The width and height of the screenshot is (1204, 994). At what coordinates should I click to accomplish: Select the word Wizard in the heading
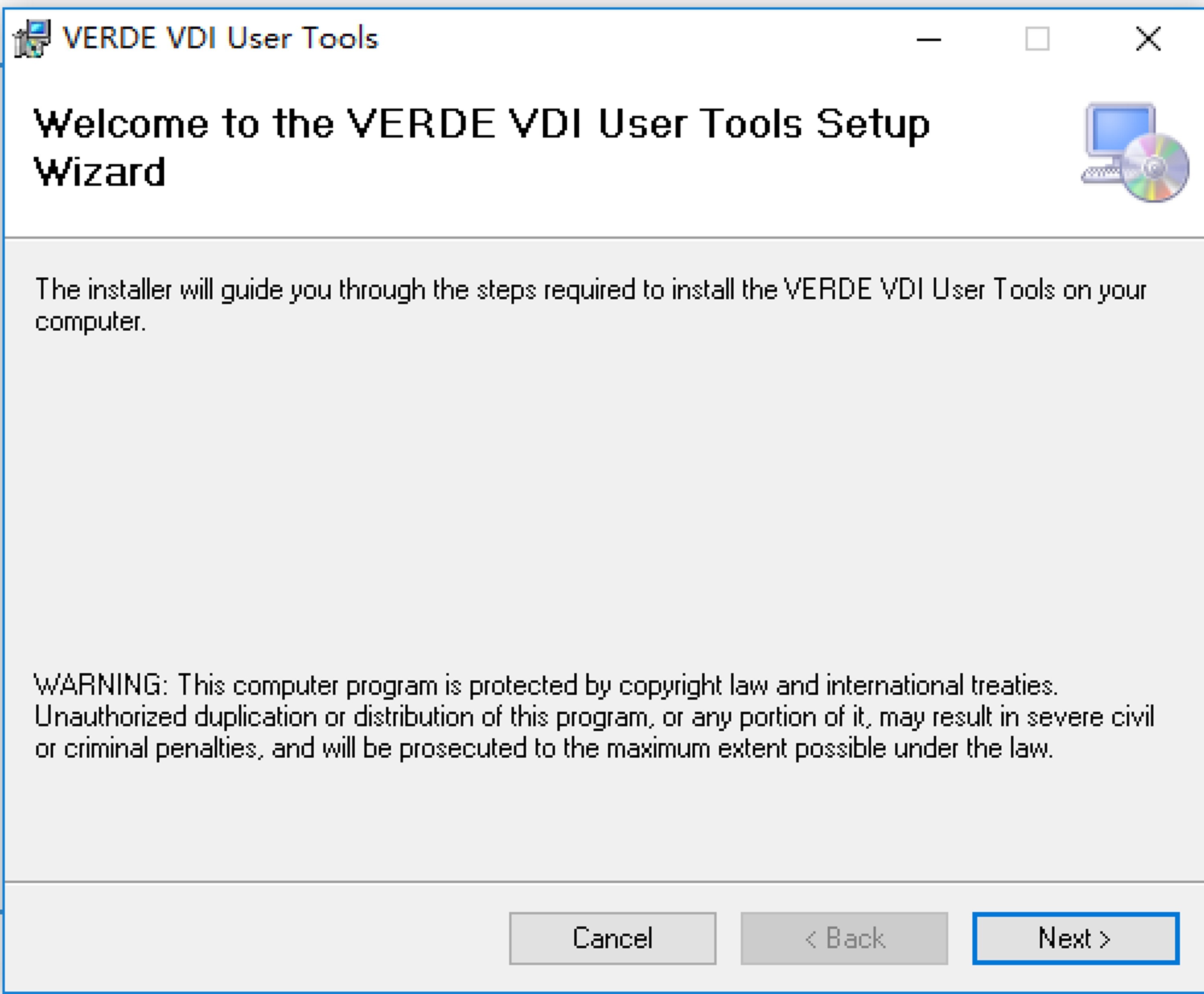pos(100,172)
